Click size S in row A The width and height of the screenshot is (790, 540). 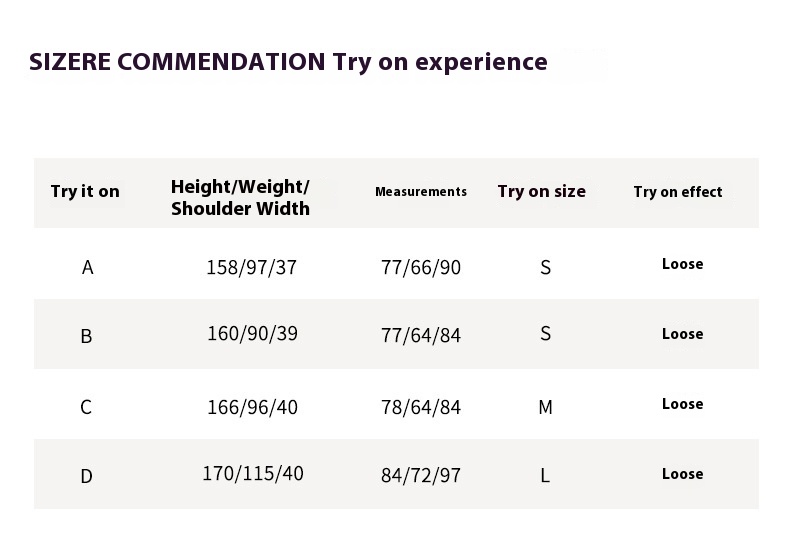click(x=545, y=267)
